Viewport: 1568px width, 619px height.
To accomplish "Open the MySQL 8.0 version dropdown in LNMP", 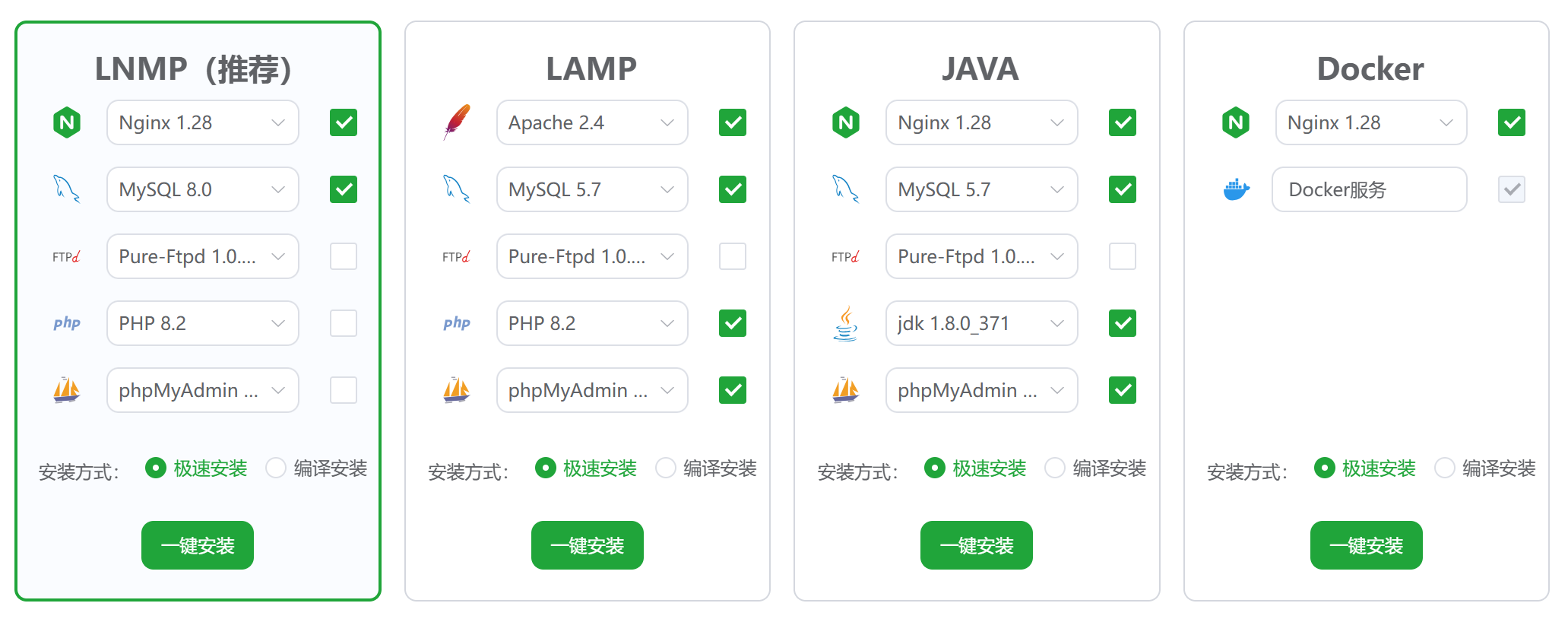I will coord(202,189).
